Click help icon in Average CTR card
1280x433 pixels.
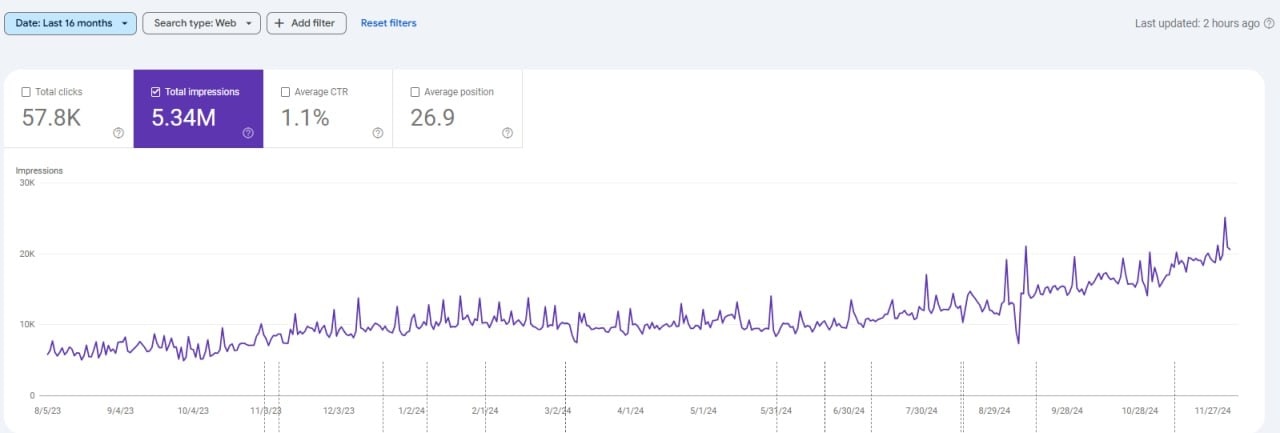pos(377,133)
